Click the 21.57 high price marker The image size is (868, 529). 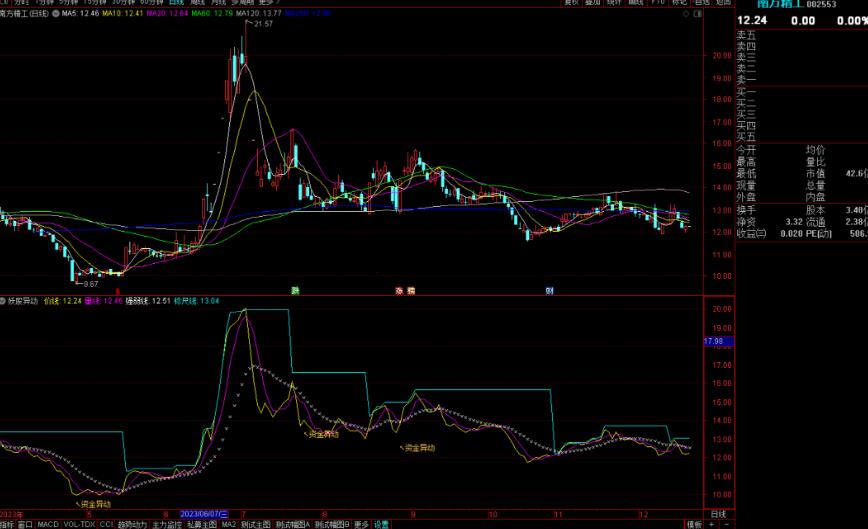(x=264, y=24)
